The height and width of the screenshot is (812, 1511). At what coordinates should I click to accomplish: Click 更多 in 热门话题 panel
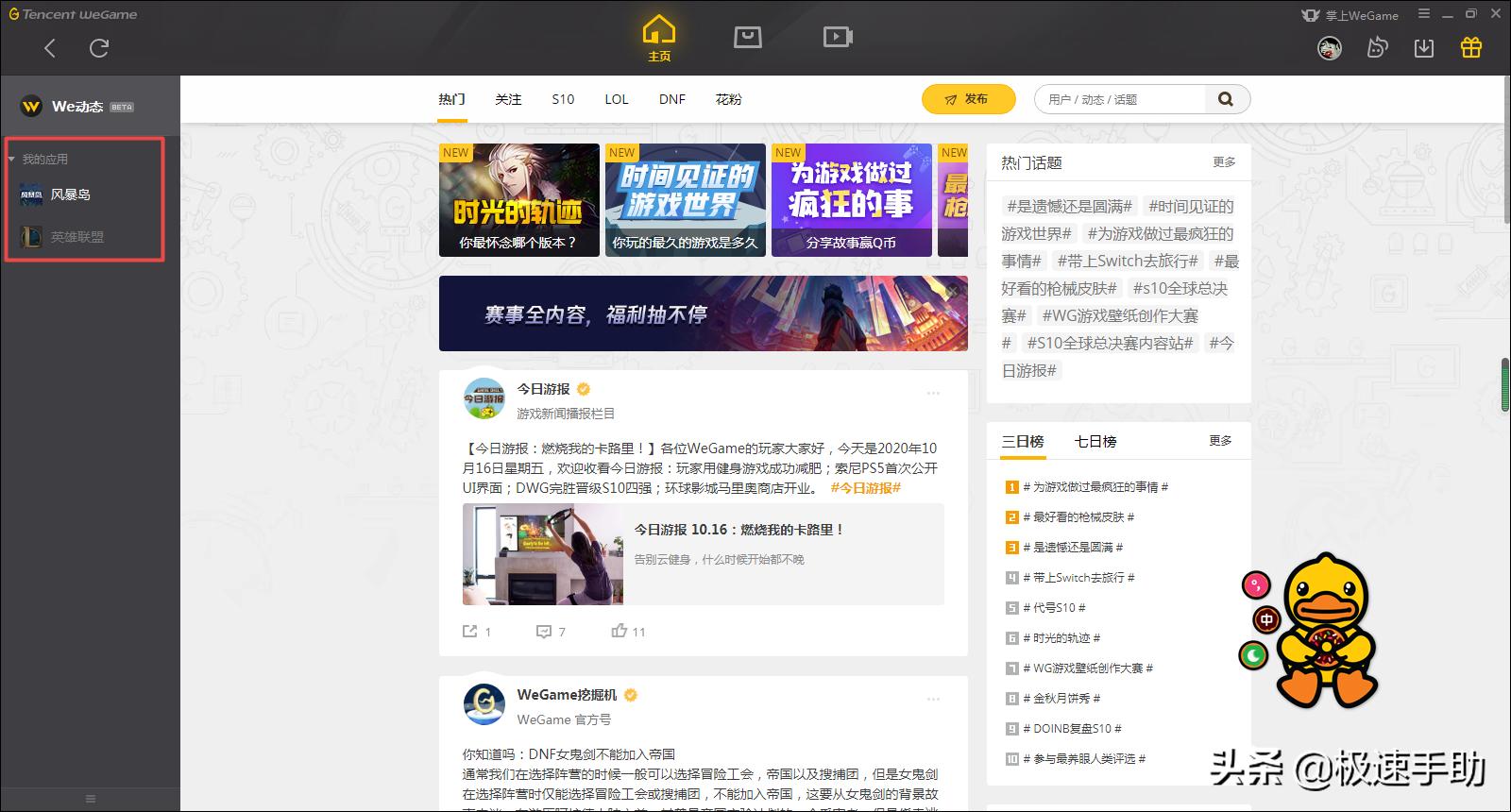click(1224, 162)
